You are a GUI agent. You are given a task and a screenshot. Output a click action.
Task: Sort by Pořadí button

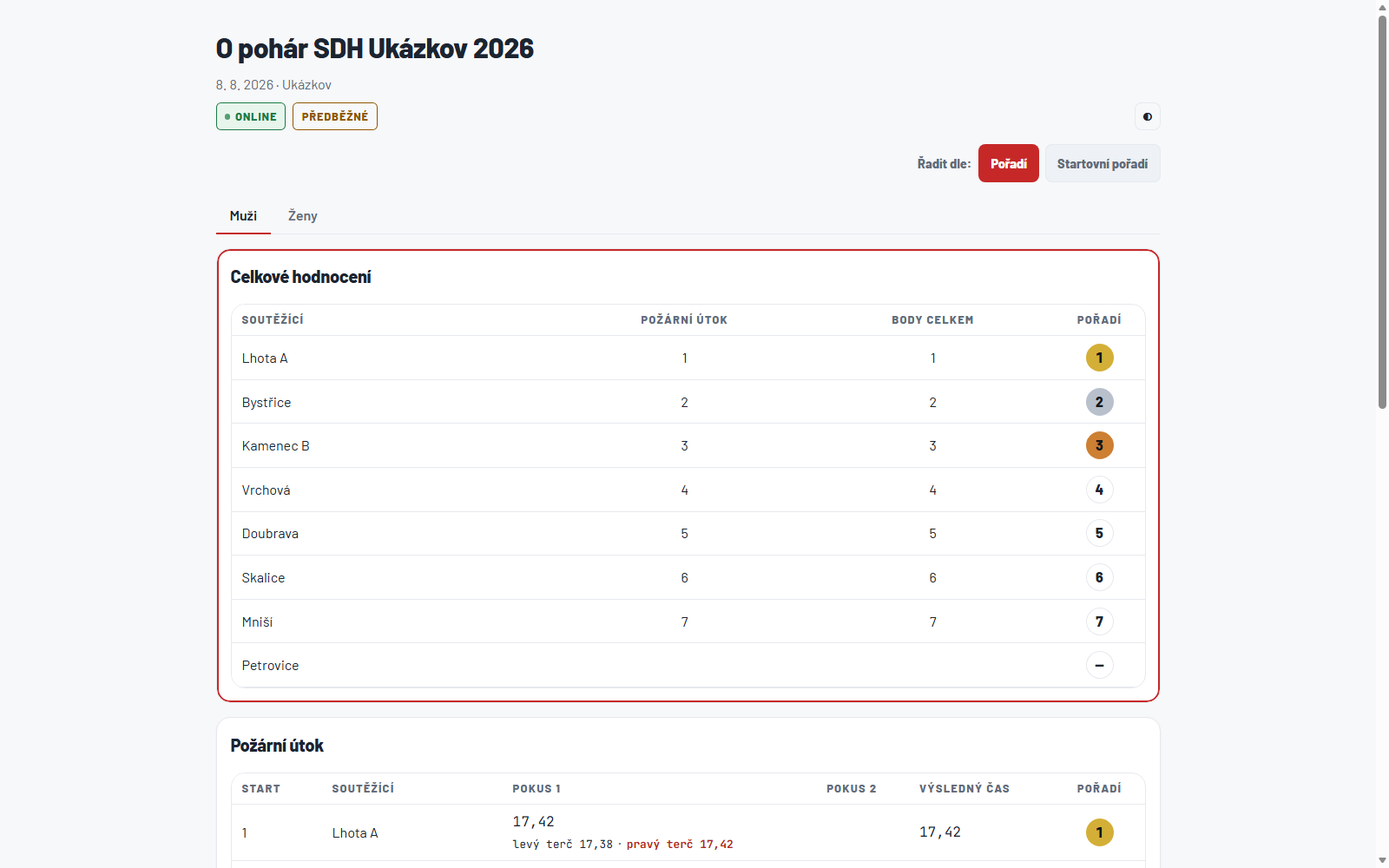pyautogui.click(x=1008, y=163)
